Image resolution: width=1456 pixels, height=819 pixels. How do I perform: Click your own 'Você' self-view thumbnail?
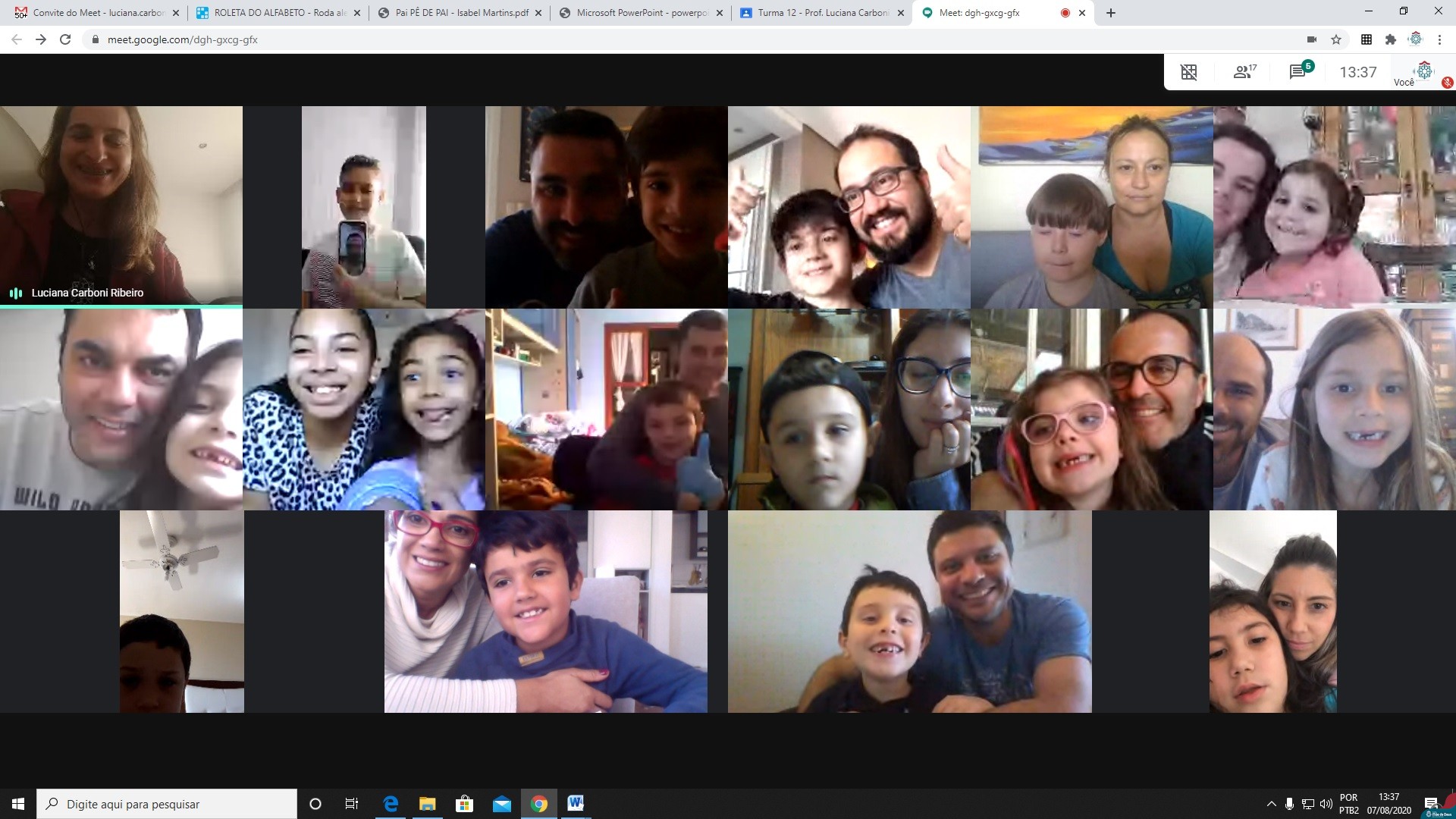coord(1423,73)
